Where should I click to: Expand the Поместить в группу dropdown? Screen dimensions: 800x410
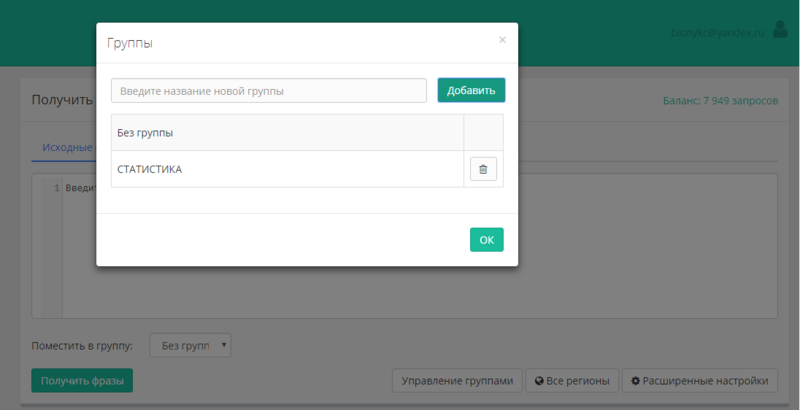click(190, 346)
